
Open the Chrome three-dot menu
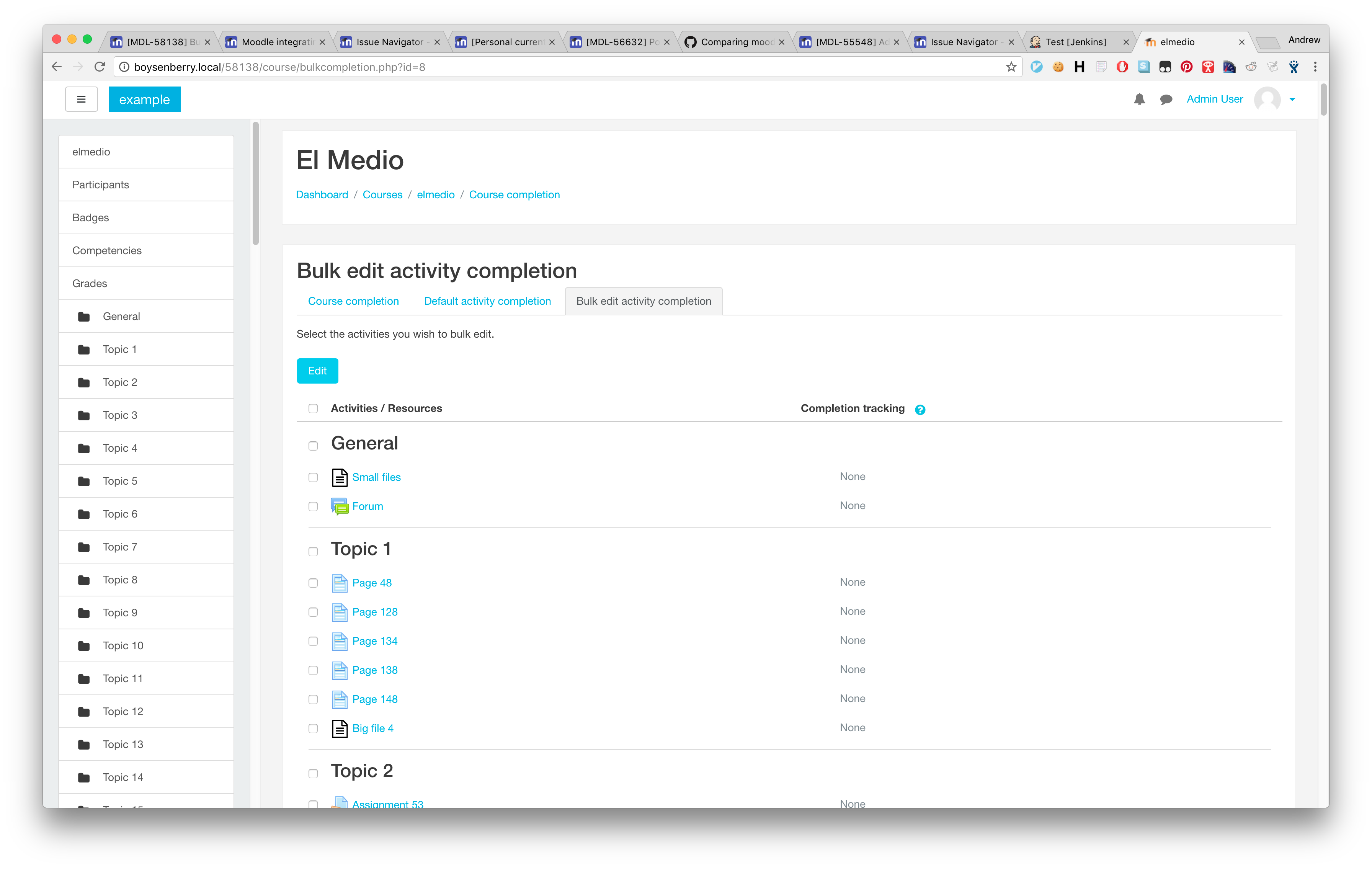(x=1315, y=67)
